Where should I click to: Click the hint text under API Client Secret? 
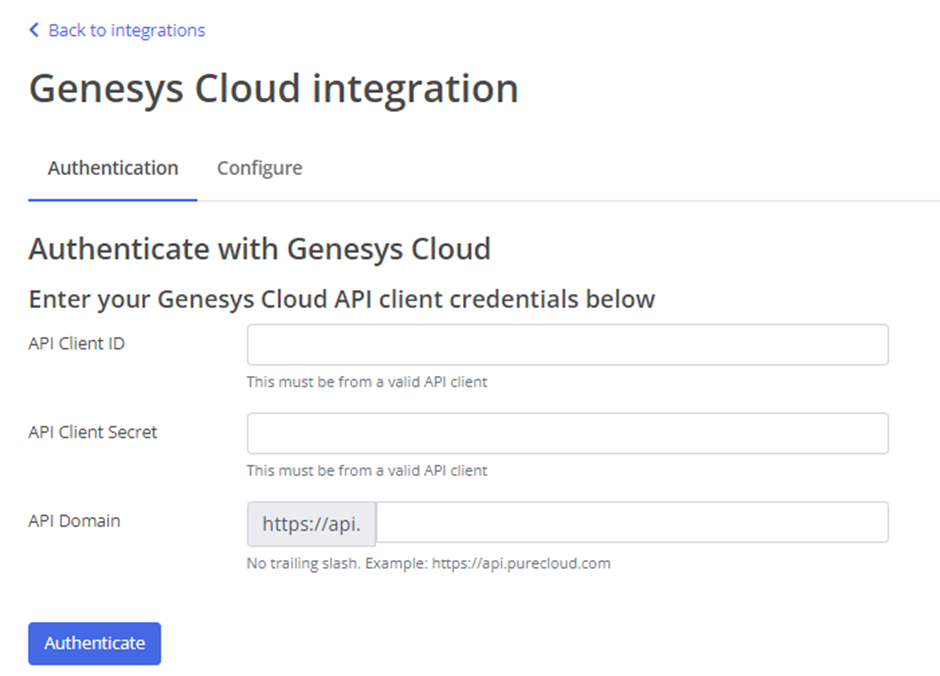click(367, 470)
